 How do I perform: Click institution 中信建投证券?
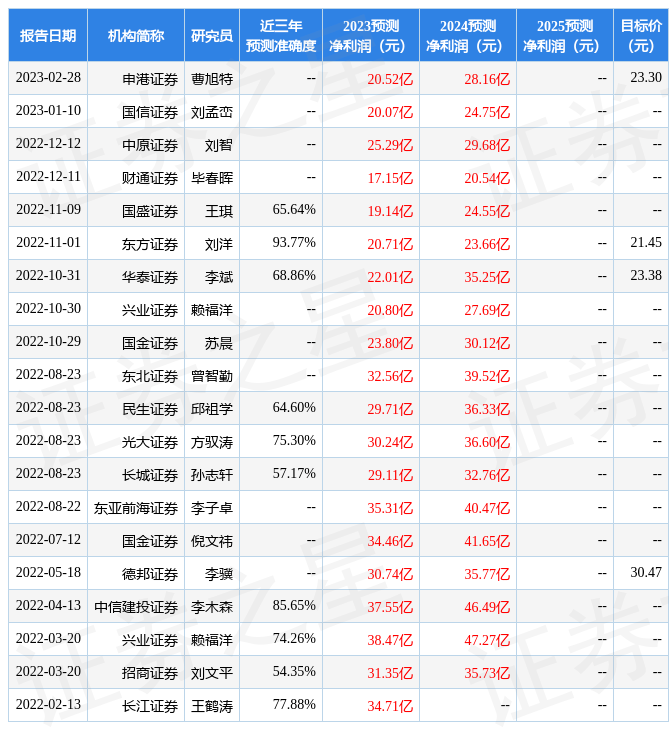(136, 608)
